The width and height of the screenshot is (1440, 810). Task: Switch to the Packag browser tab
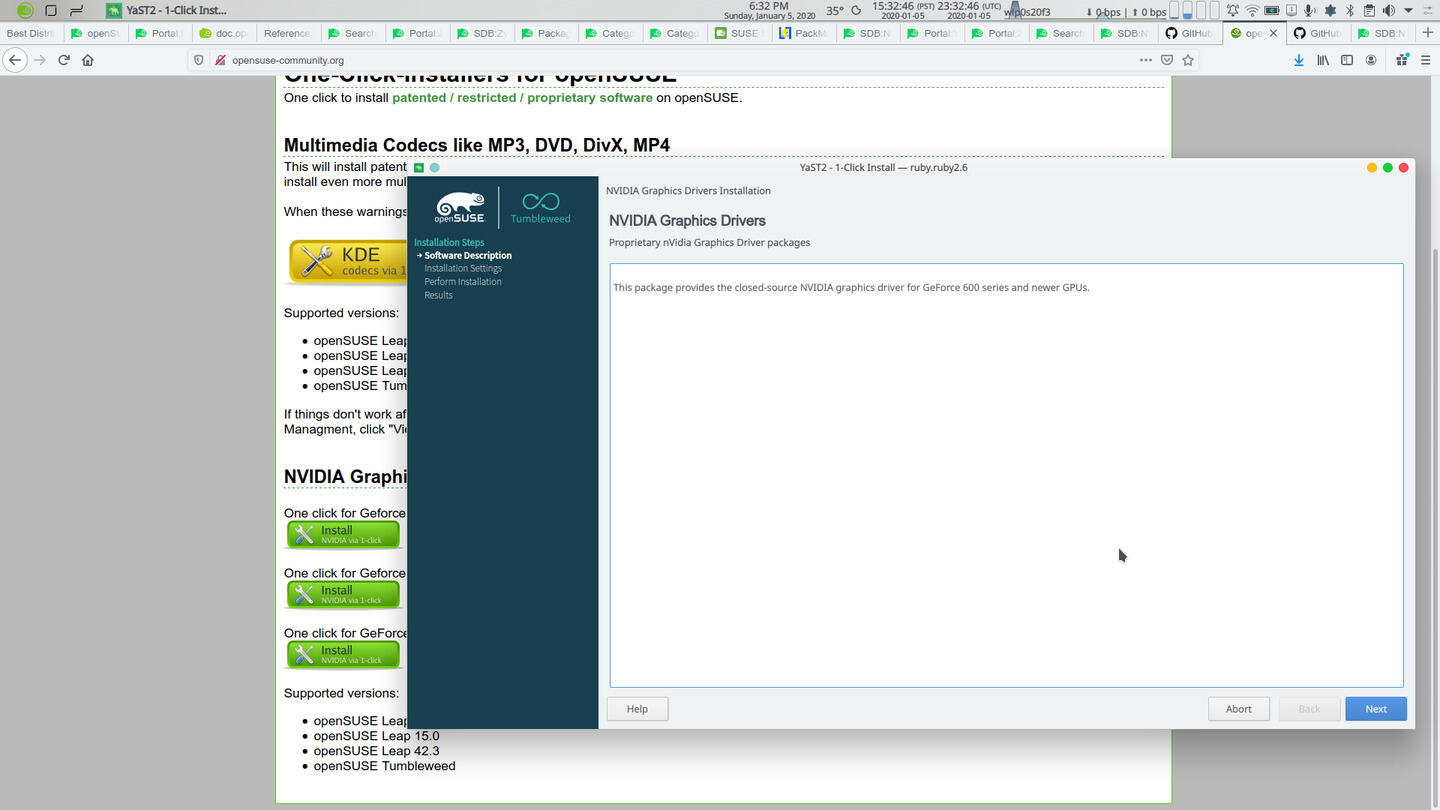(545, 33)
